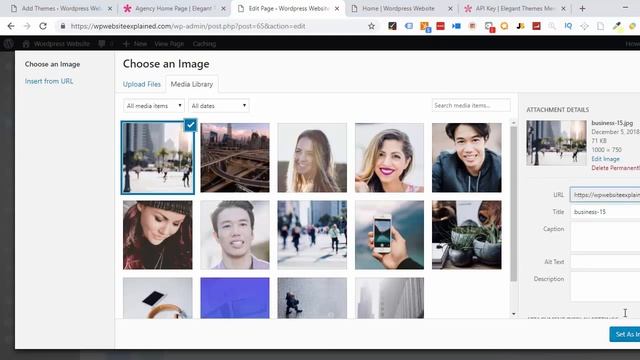Select the potted plants thumbnail
640x360 pixels.
(467, 235)
